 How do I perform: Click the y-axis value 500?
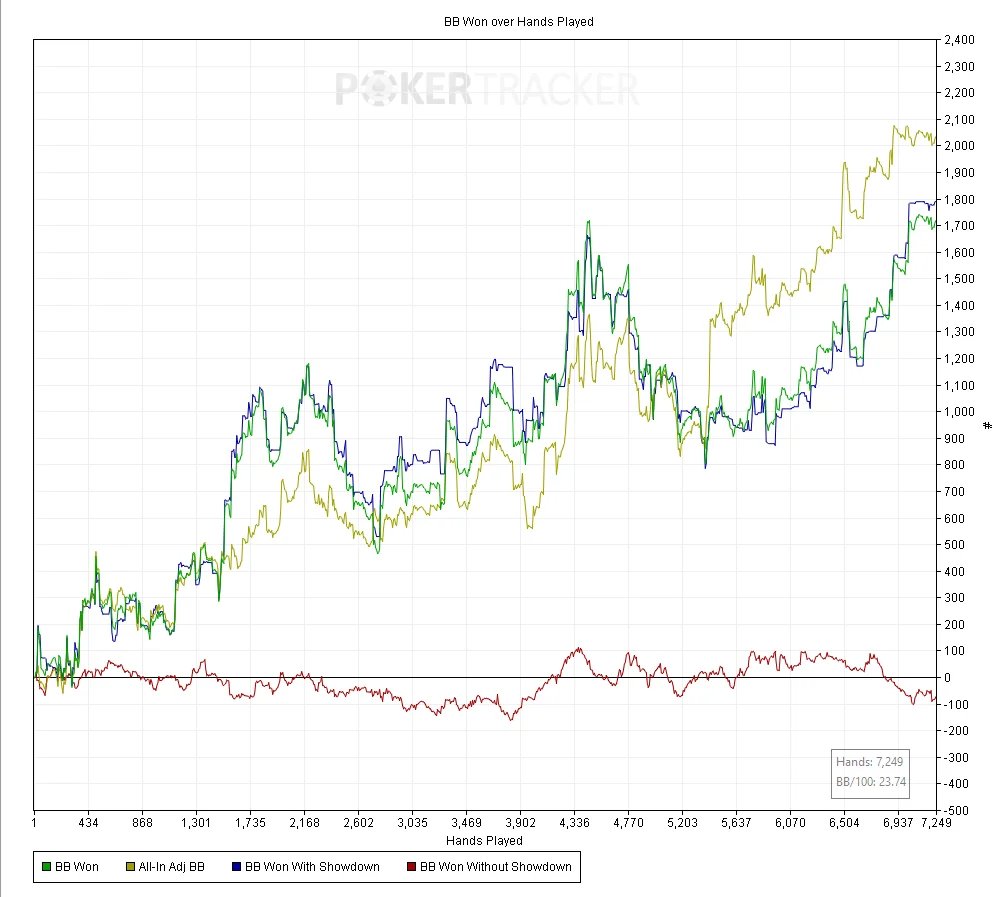955,545
